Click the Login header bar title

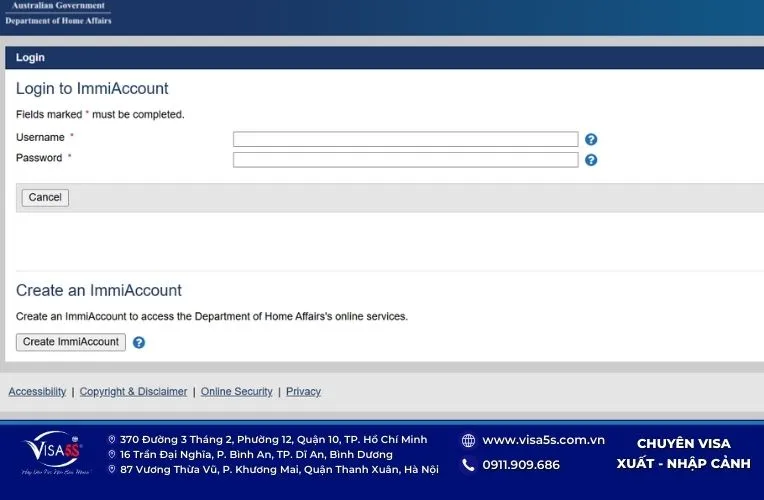(30, 58)
